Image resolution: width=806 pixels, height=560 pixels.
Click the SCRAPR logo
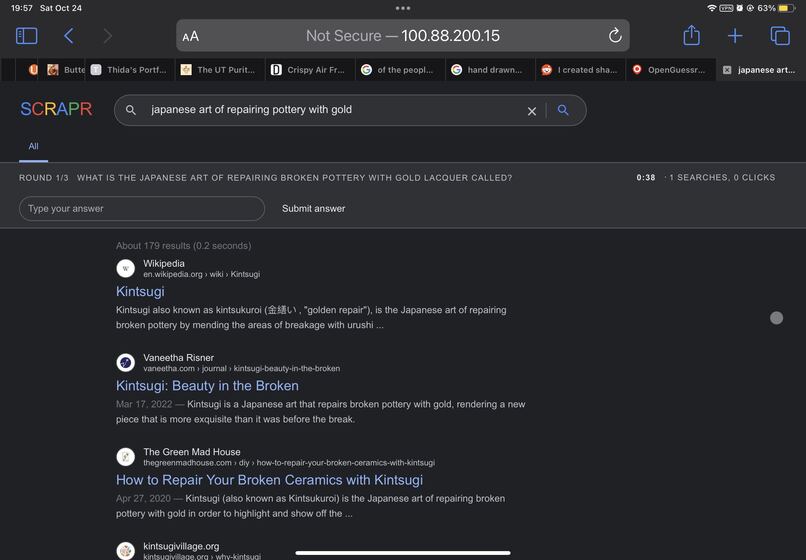coord(56,109)
